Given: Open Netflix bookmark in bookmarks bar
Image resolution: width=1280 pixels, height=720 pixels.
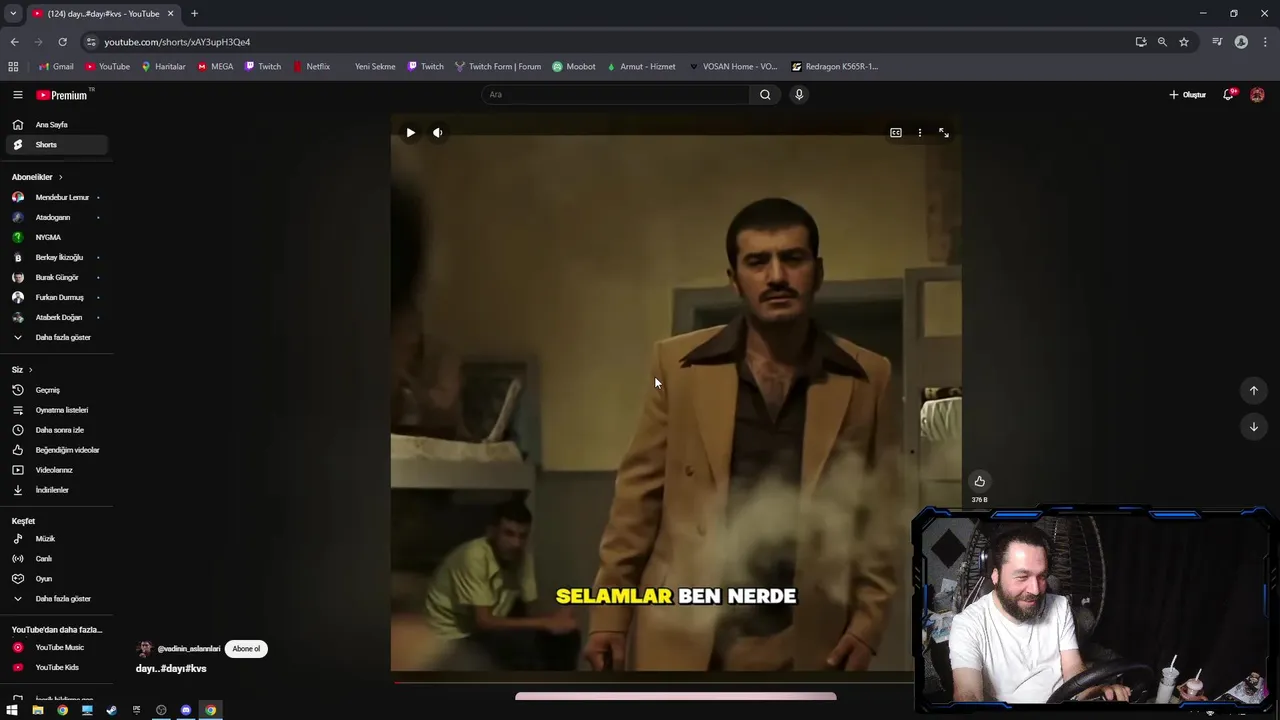Looking at the screenshot, I should click(311, 67).
